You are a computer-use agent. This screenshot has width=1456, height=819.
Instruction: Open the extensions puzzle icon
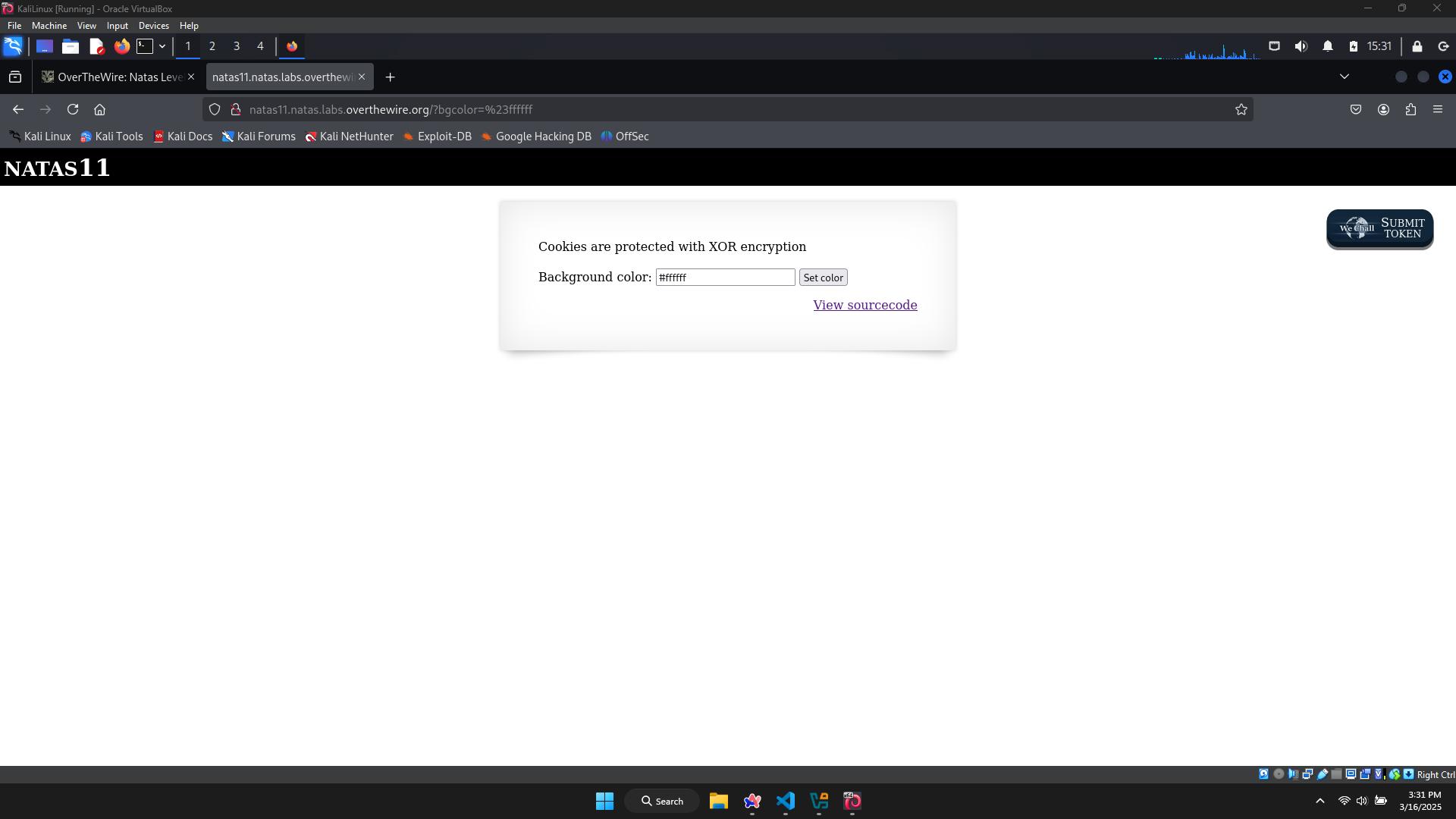[x=1410, y=109]
